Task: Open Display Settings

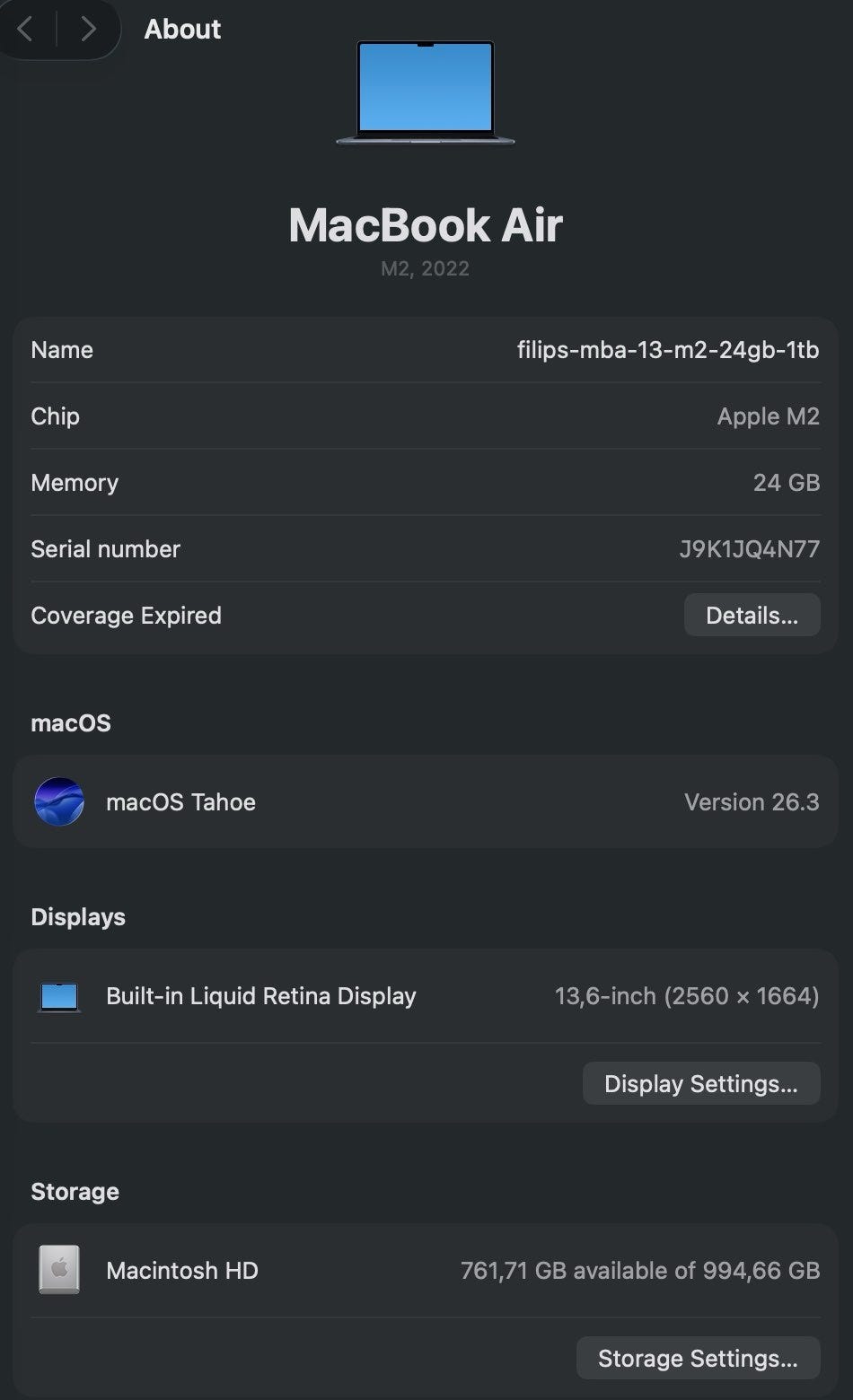Action: click(x=700, y=1083)
